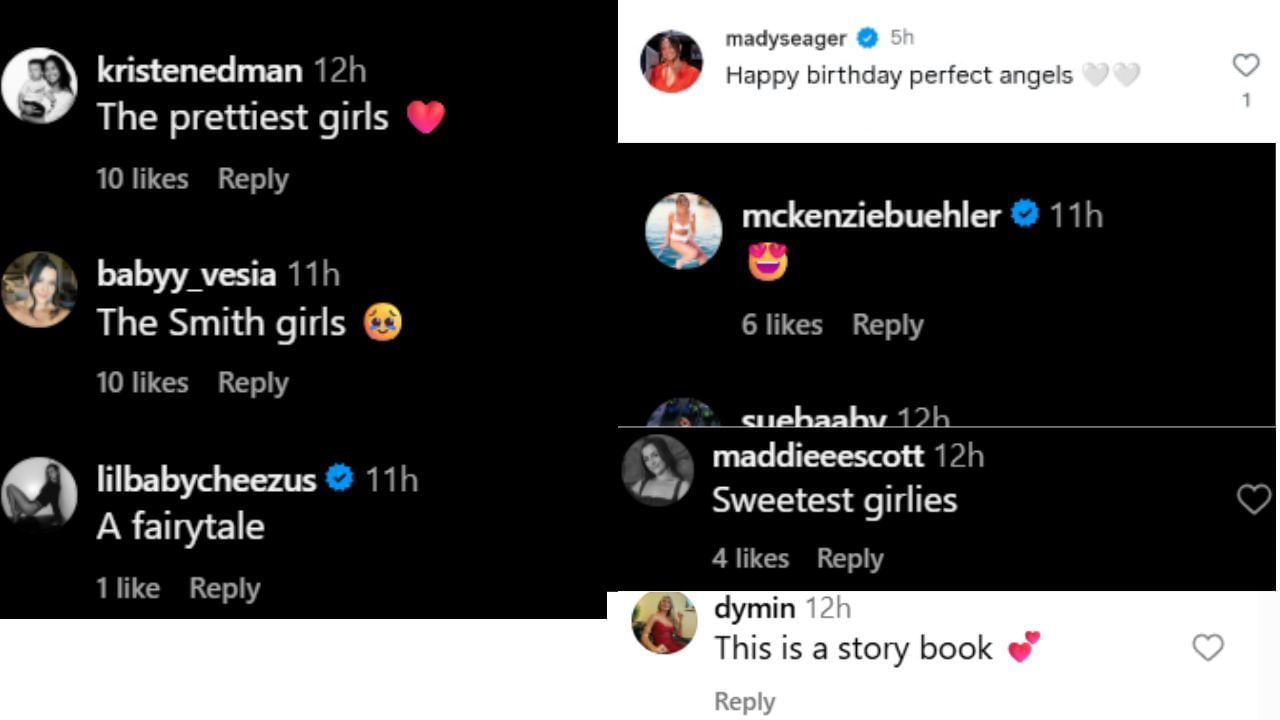Viewport: 1280px width, 720px height.
Task: Open mckenziebuehler's profile avatar
Action: [x=683, y=231]
